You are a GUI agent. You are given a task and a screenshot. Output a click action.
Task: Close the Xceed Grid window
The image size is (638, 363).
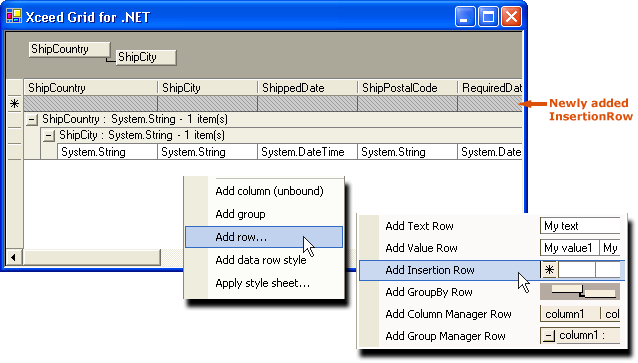click(x=511, y=17)
